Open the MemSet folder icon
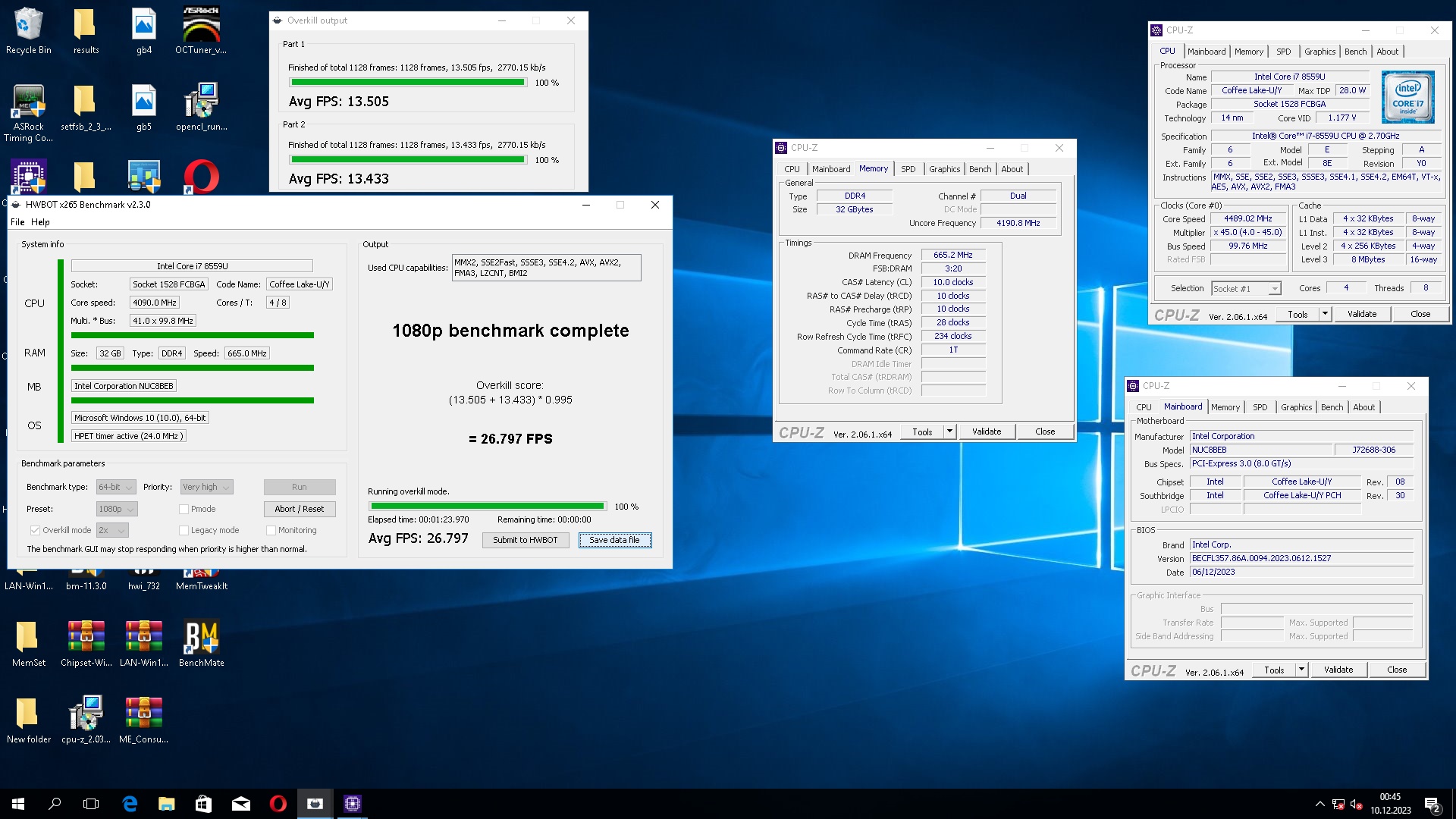 coord(28,643)
